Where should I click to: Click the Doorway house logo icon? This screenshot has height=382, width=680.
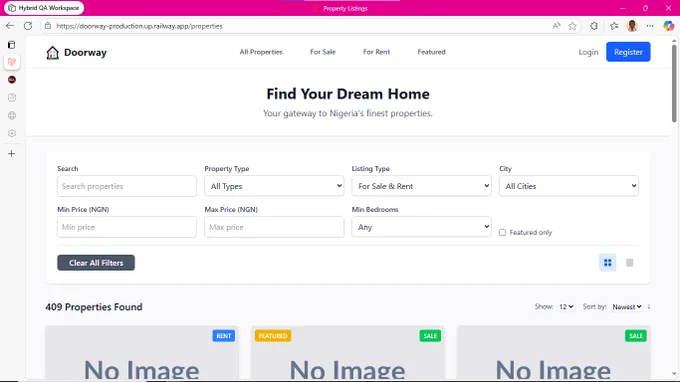(x=52, y=52)
